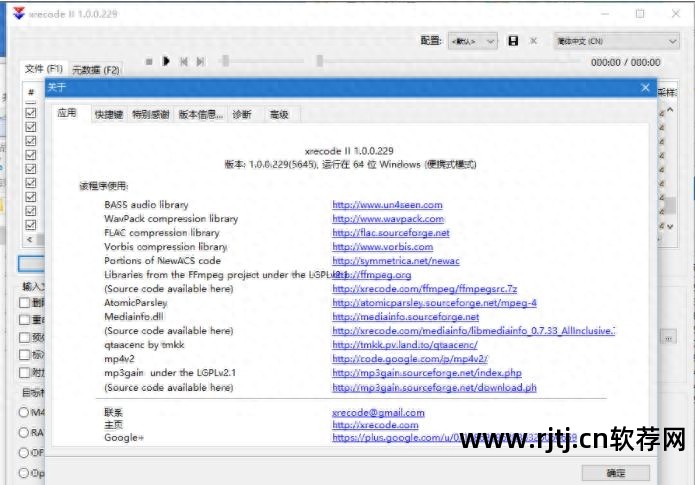Open the symmetrica.net/newac link

396,261
